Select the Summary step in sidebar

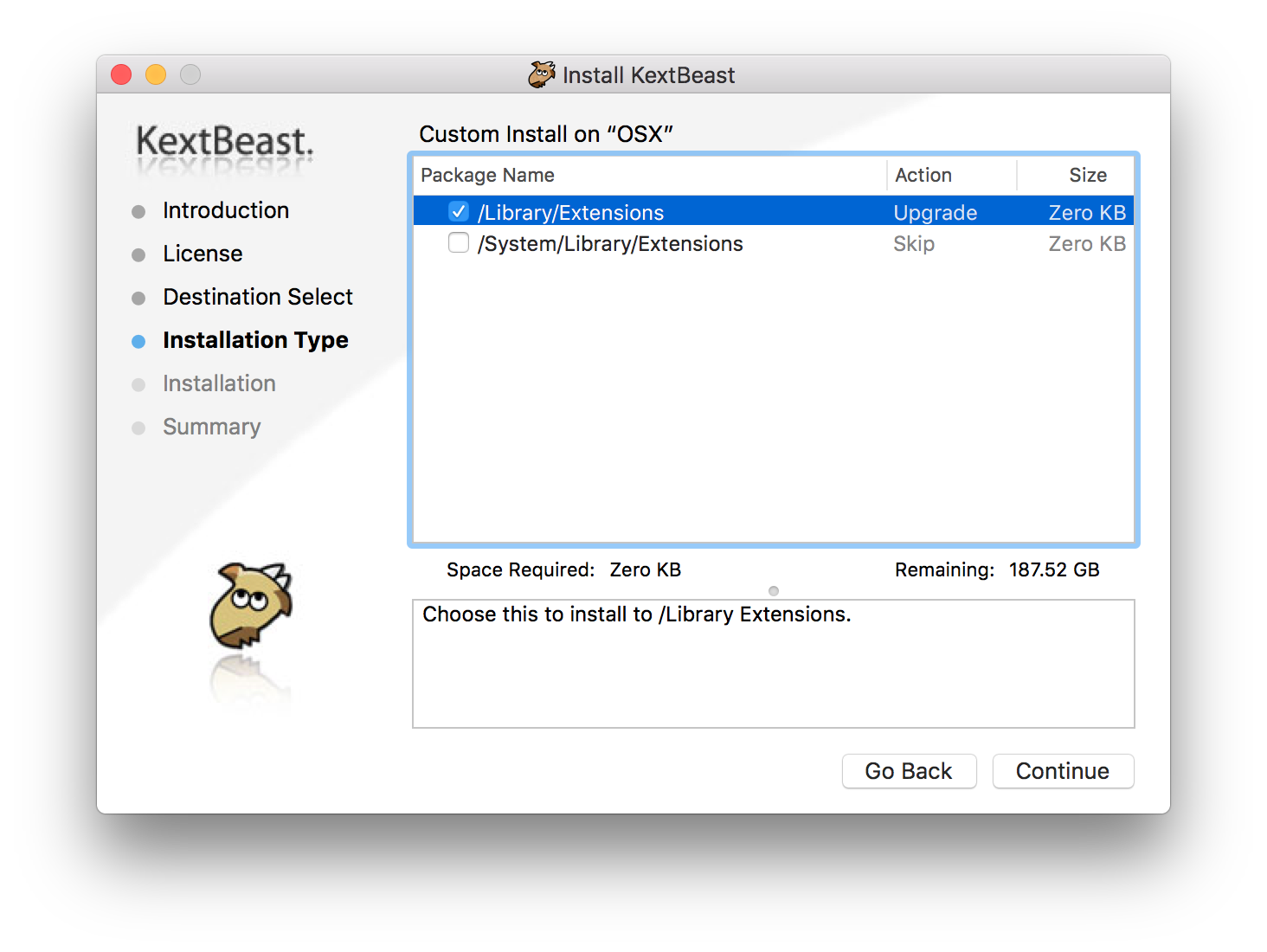click(212, 427)
